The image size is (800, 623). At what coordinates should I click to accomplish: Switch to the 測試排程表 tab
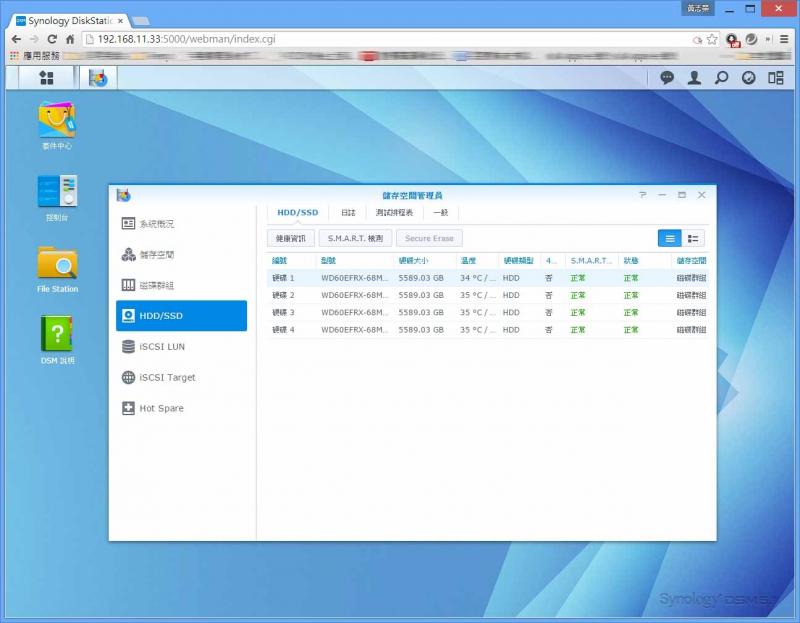tap(394, 213)
